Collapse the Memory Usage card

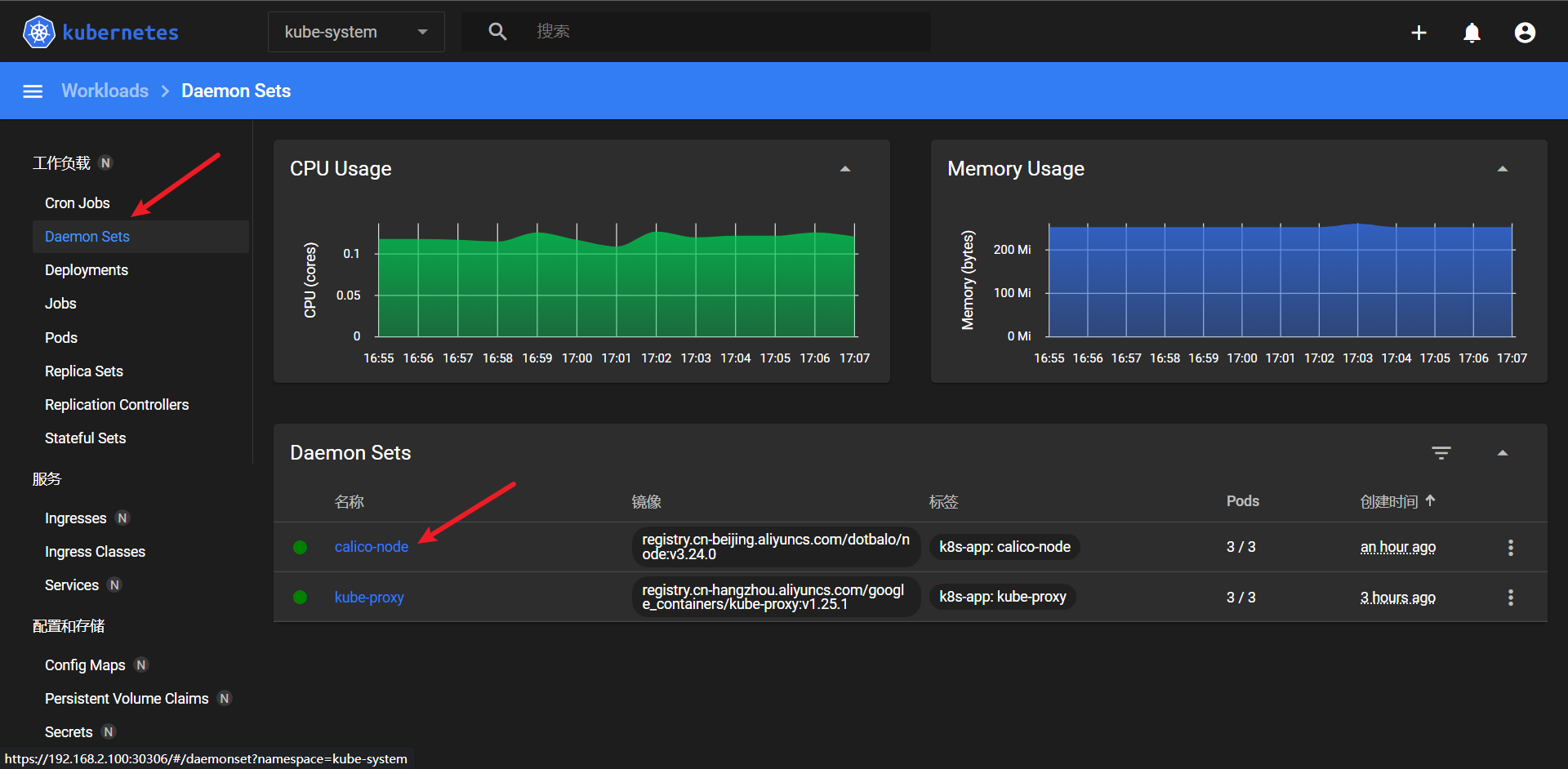coord(1503,169)
